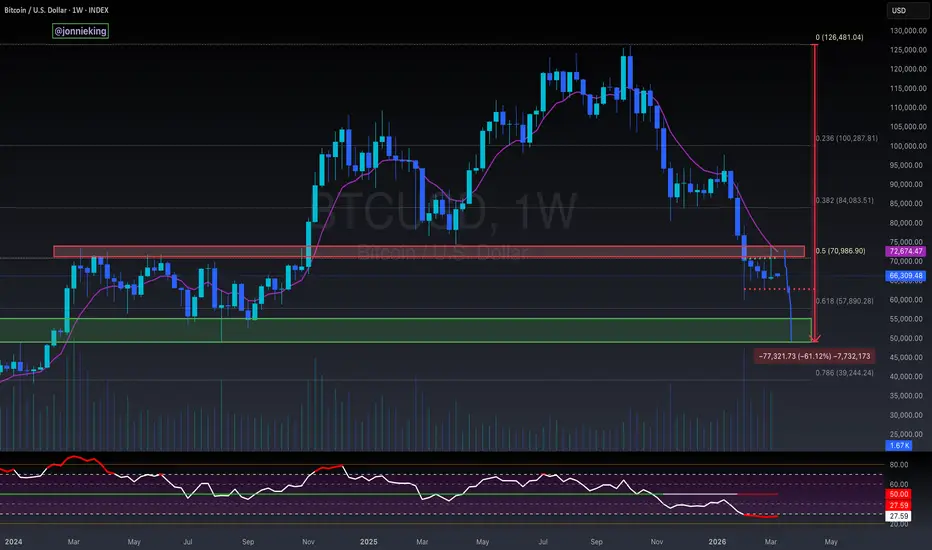The height and width of the screenshot is (550, 932).
Task: Click the 2024 time axis label
Action: click(13, 542)
